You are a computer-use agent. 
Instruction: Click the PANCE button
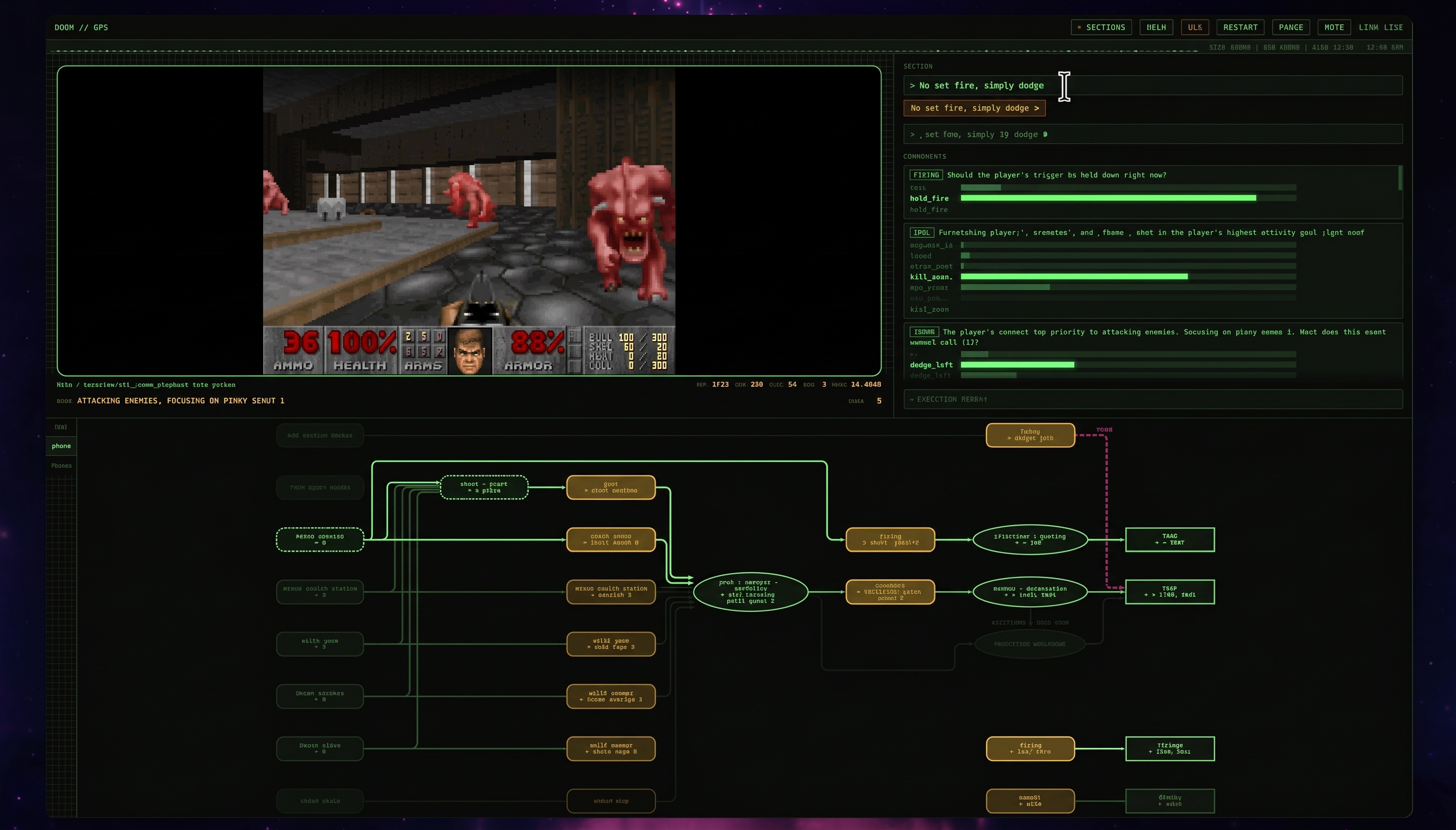pos(1290,28)
